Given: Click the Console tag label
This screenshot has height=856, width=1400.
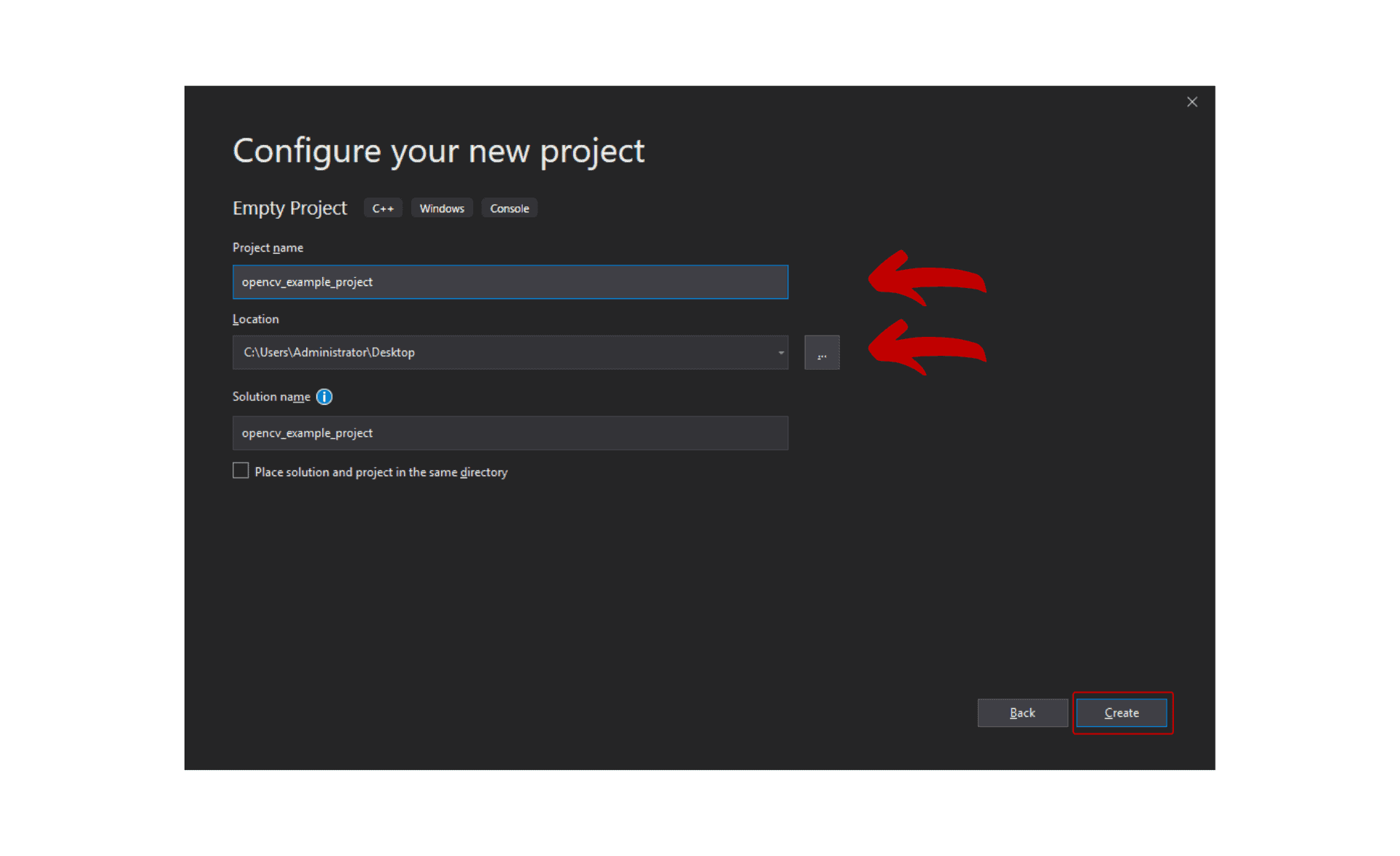Looking at the screenshot, I should (x=510, y=209).
